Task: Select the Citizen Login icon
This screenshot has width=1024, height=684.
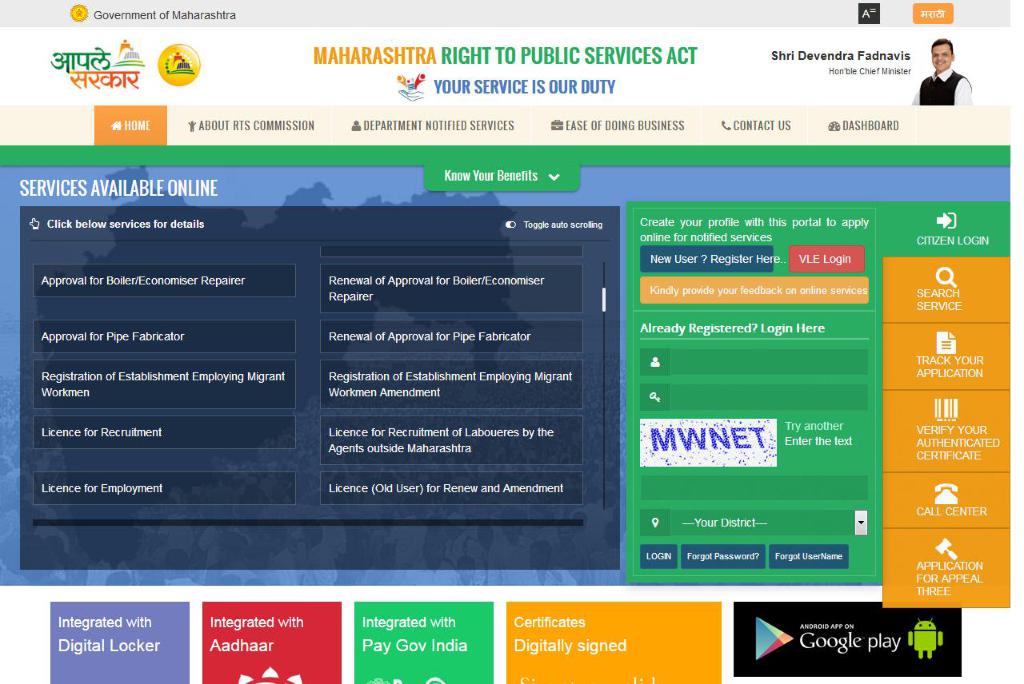Action: [945, 222]
